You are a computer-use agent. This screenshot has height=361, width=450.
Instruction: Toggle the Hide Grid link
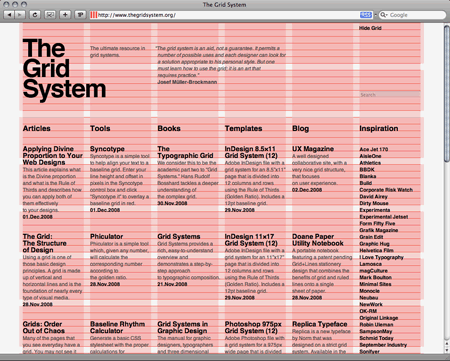pos(370,28)
